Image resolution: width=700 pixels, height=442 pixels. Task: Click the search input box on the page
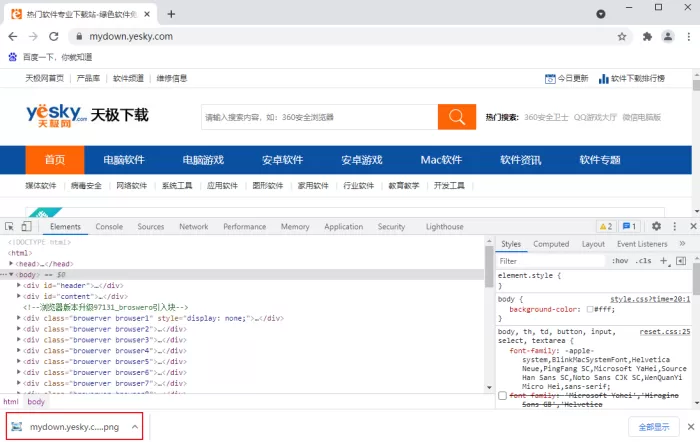[320, 117]
